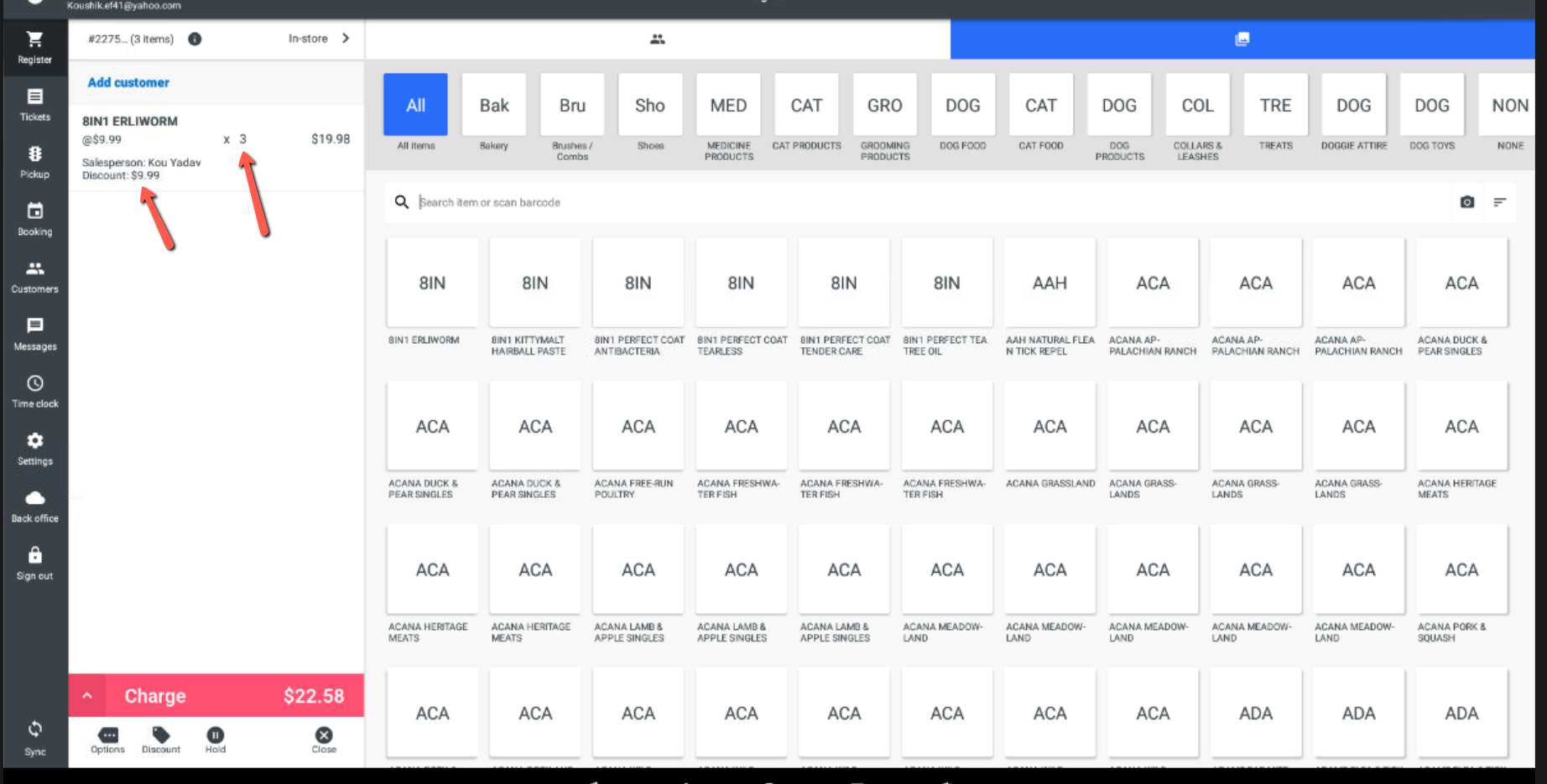Image resolution: width=1547 pixels, height=784 pixels.
Task: Select the Grooming Products category
Action: [x=885, y=105]
